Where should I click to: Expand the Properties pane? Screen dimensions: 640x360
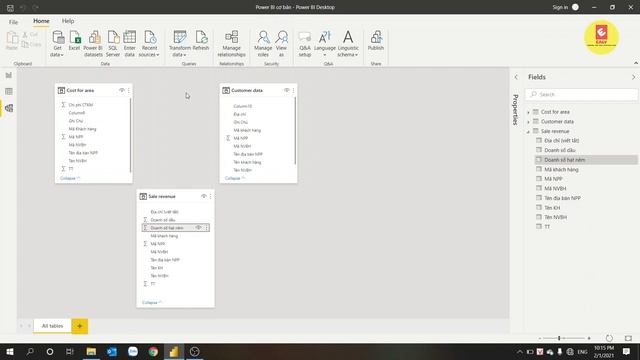[x=516, y=77]
